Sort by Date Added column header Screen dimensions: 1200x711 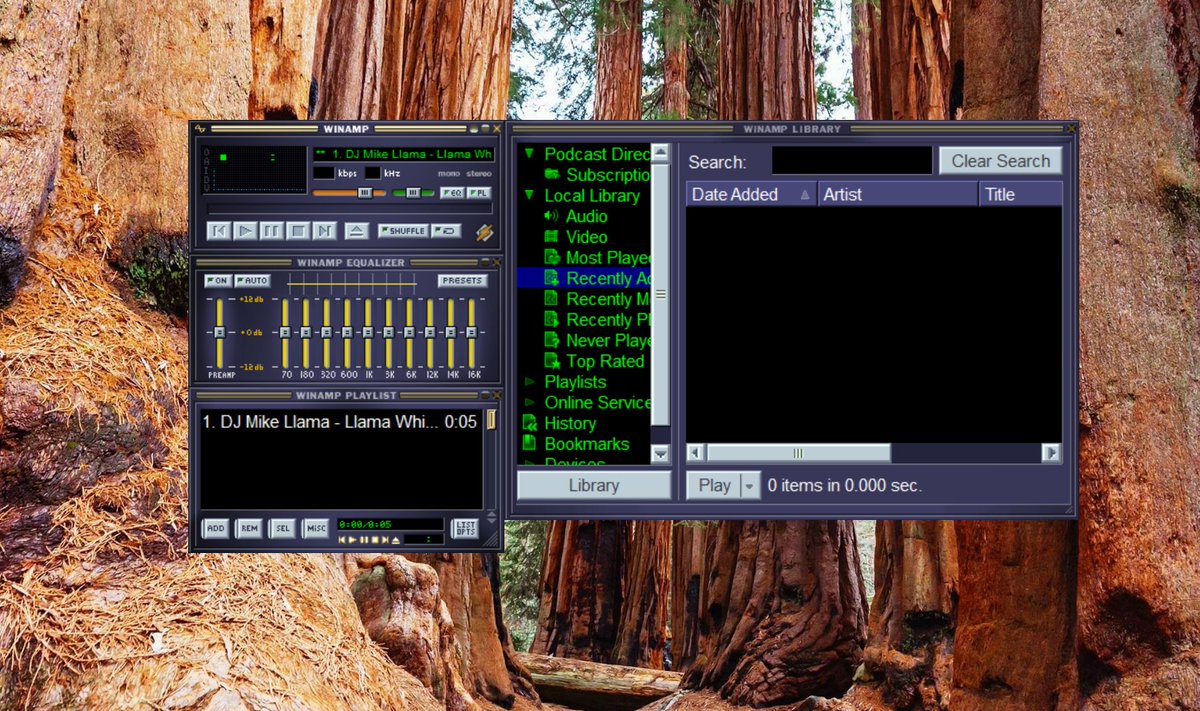point(752,194)
